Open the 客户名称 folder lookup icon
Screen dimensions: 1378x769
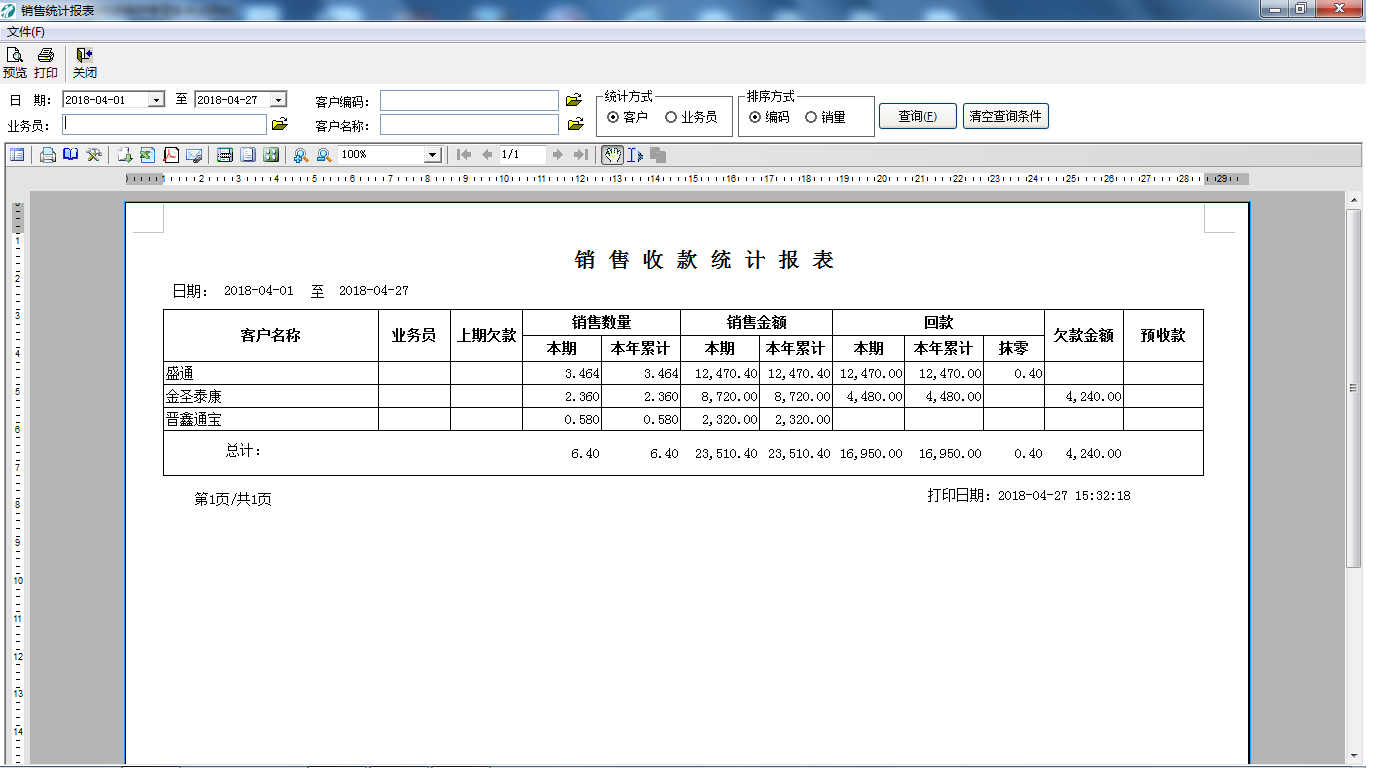point(574,124)
